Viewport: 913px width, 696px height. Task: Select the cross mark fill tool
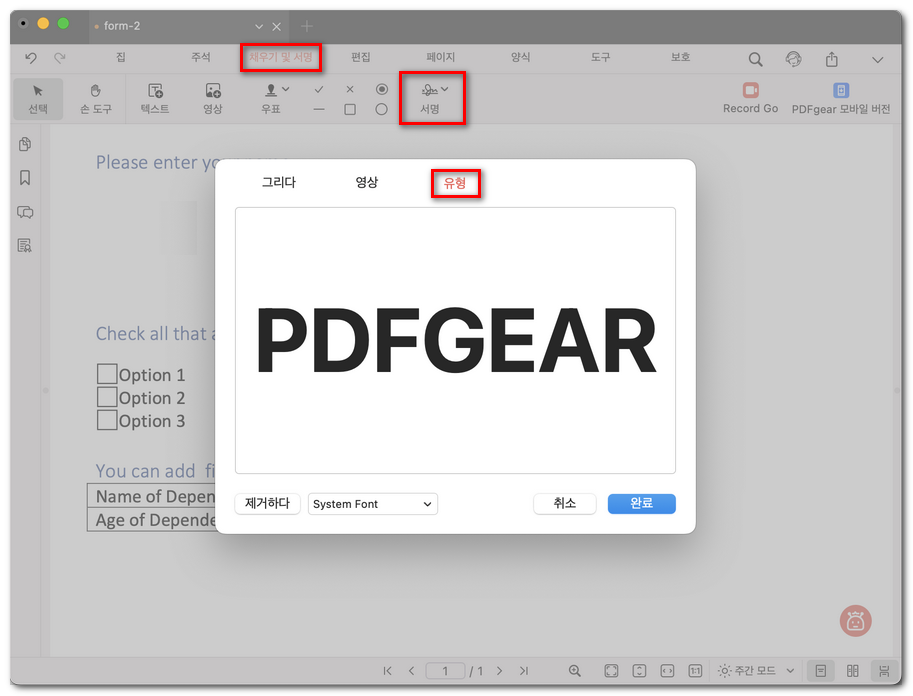point(349,89)
